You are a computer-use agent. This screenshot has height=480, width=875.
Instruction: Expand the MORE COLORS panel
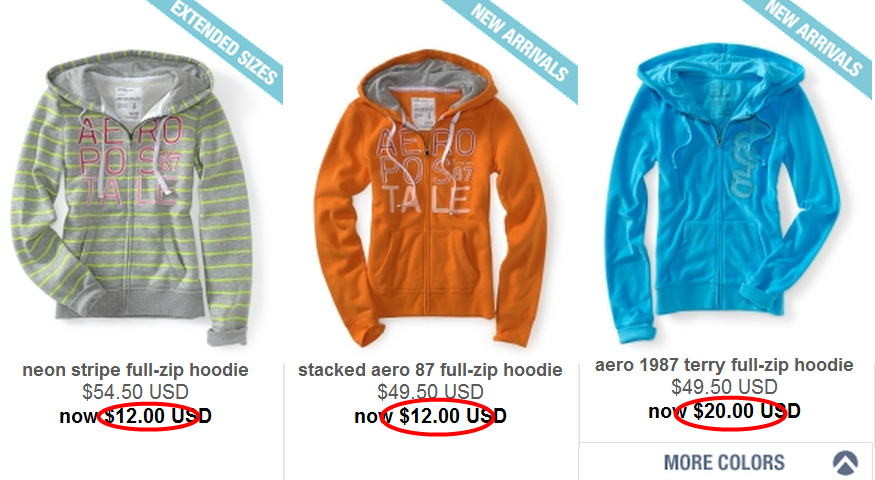coord(725,462)
